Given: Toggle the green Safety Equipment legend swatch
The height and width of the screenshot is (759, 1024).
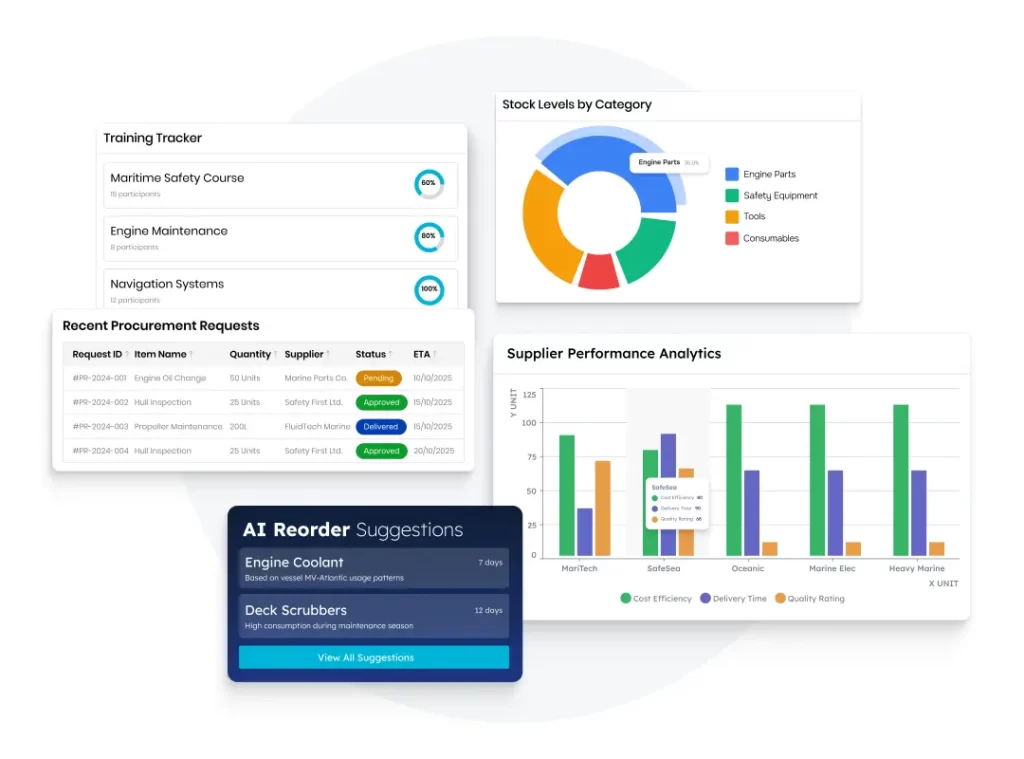Looking at the screenshot, I should tap(732, 195).
